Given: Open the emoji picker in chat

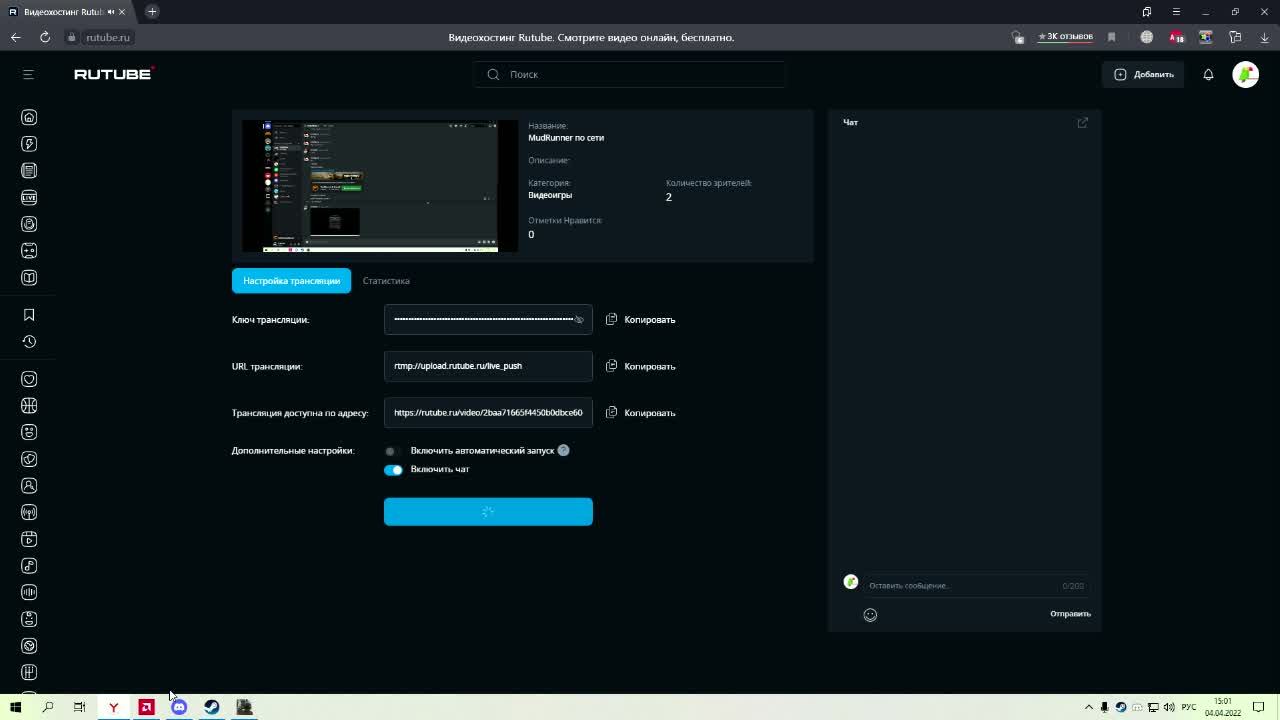Looking at the screenshot, I should point(870,615).
